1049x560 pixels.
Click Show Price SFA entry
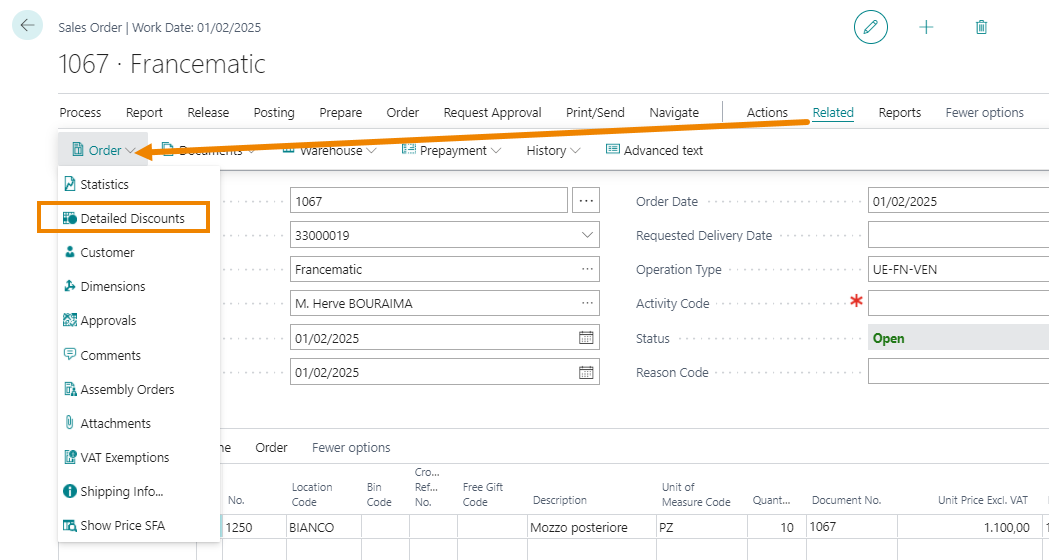coord(114,525)
